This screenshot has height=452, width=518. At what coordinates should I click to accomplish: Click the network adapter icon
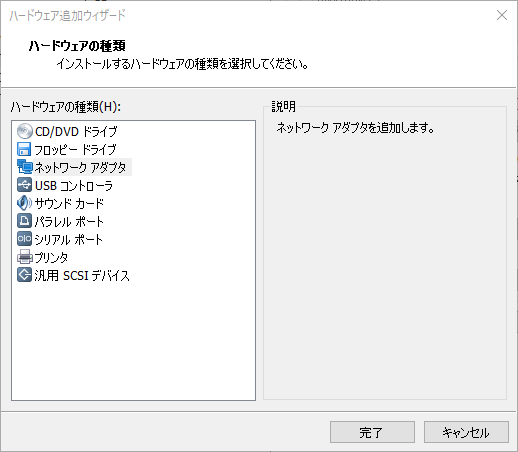(25, 167)
